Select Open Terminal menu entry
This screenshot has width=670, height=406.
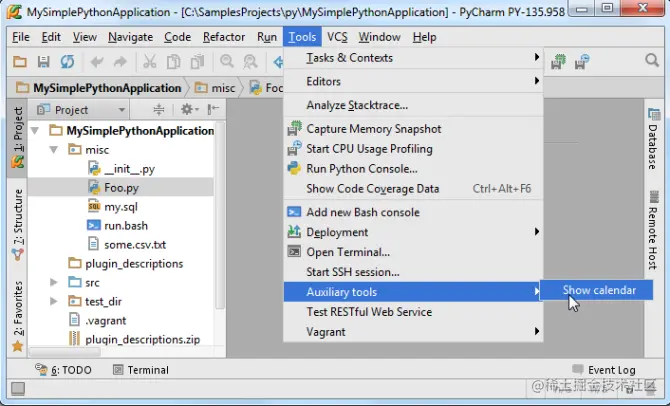click(x=413, y=252)
